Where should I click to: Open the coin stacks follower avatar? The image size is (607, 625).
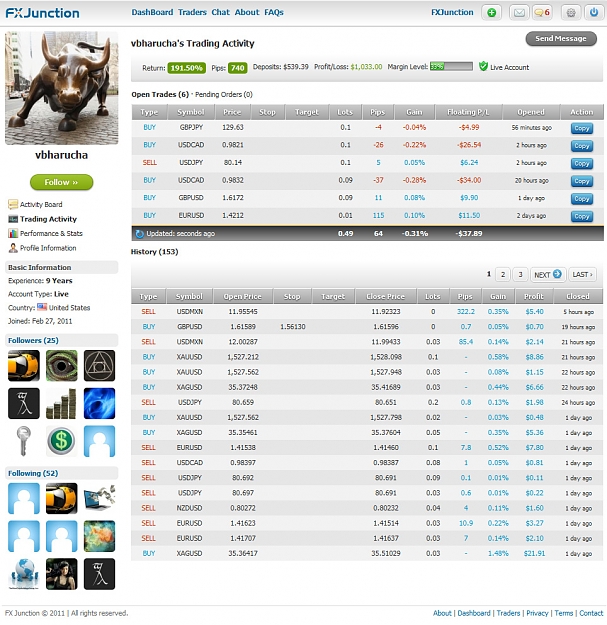(x=61, y=403)
